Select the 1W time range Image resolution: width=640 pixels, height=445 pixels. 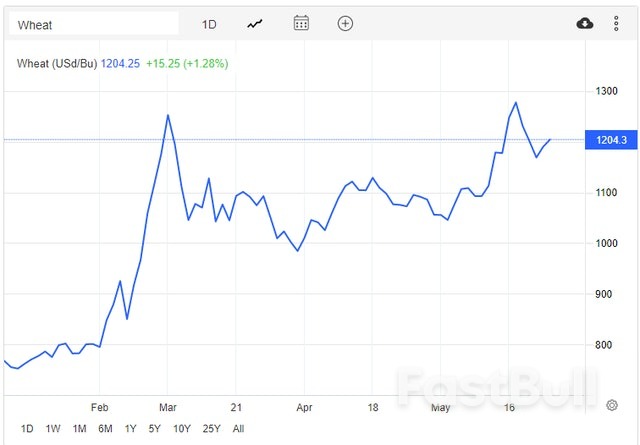point(53,429)
